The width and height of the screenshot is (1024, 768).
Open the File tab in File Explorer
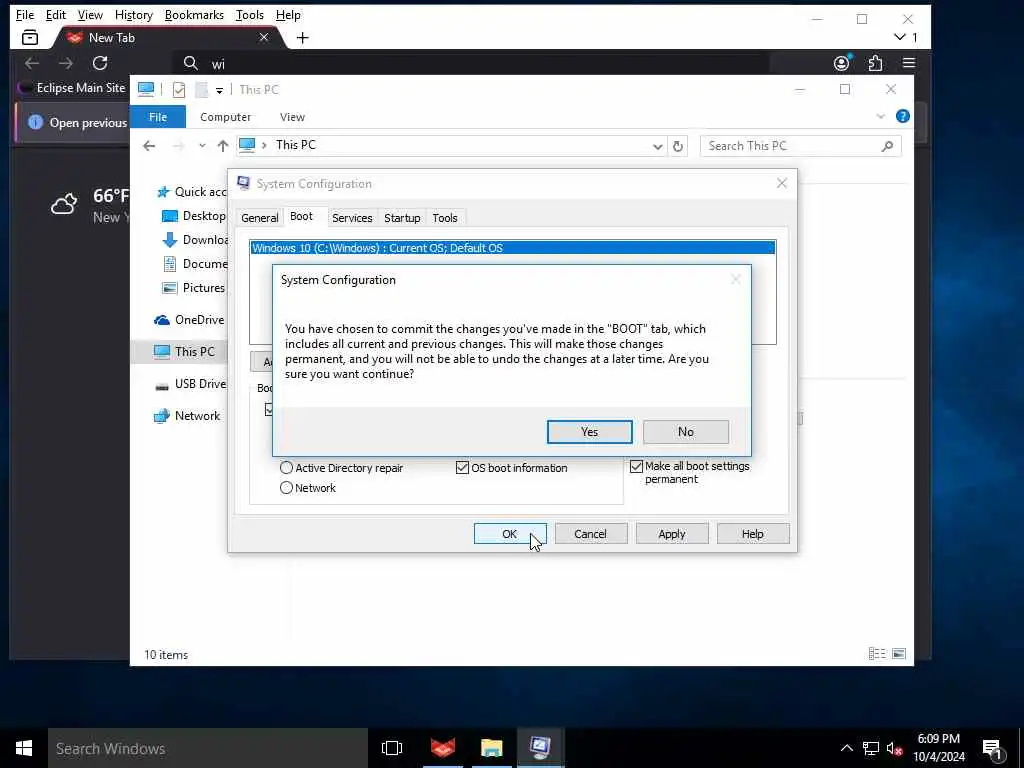point(157,117)
